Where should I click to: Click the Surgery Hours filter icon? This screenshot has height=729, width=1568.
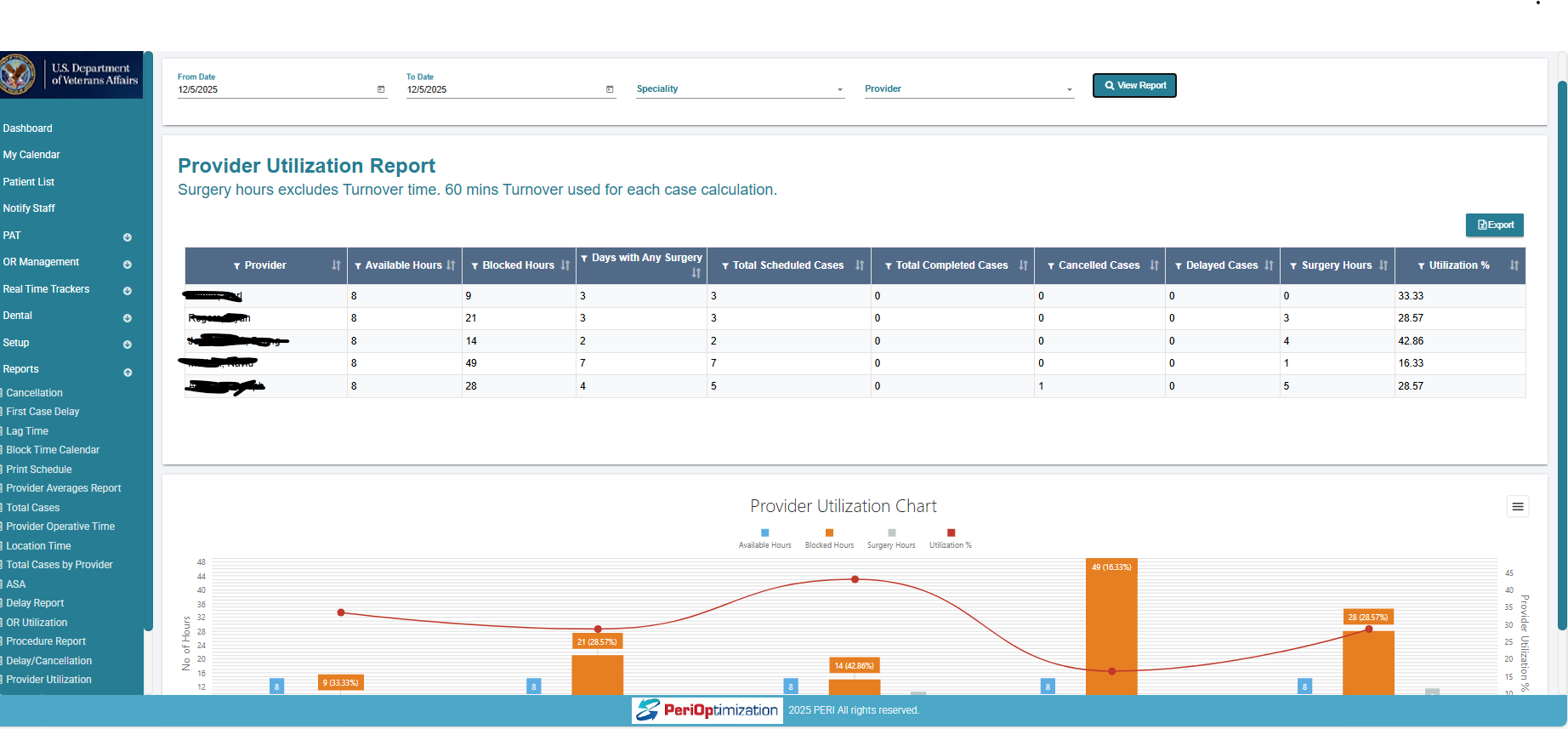(1293, 266)
